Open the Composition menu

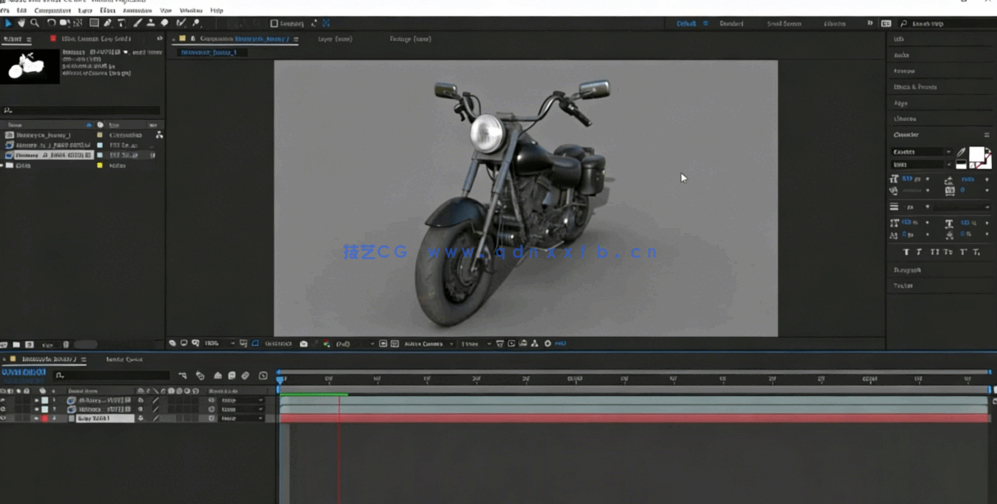tap(52, 10)
